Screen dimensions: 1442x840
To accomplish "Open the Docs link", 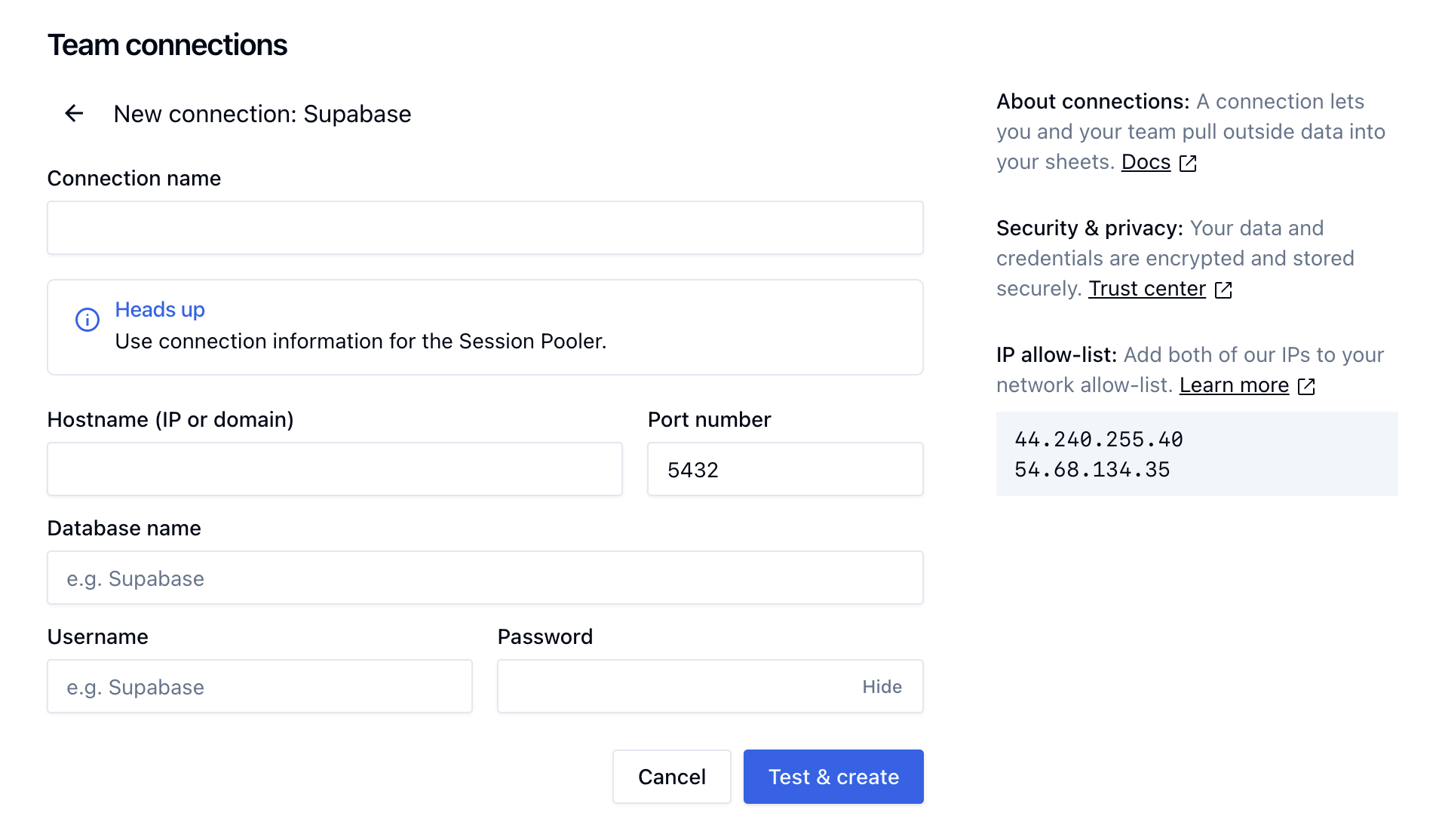I will pos(1146,162).
